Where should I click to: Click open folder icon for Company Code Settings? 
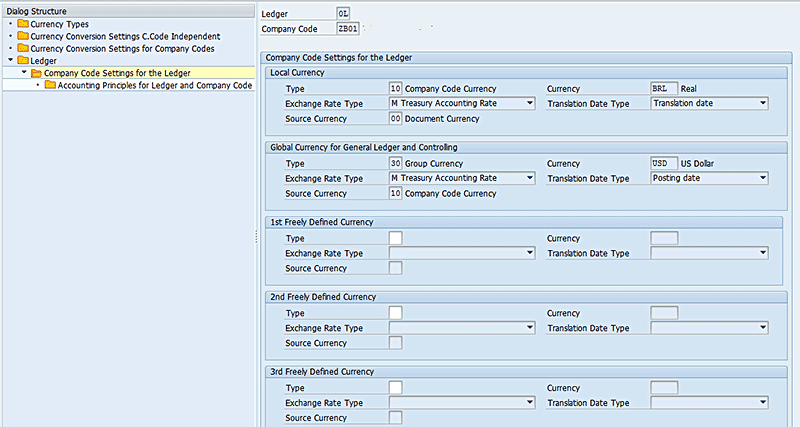[x=37, y=73]
